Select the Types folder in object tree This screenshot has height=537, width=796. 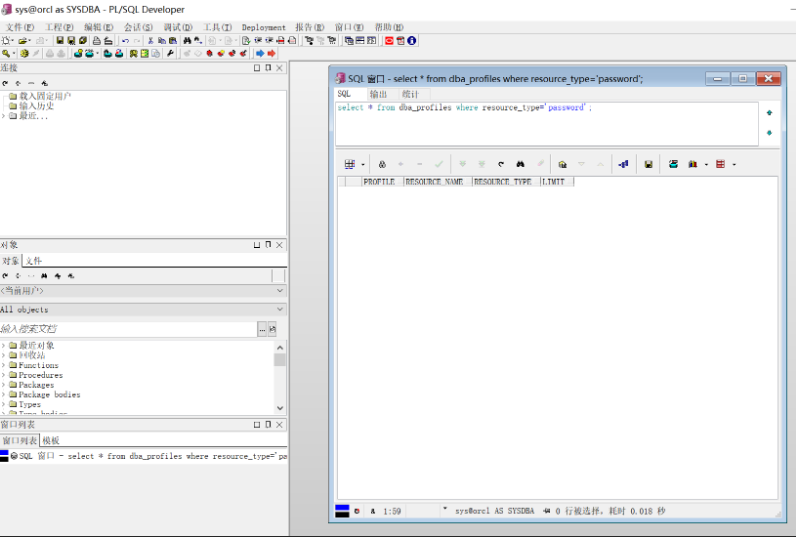click(x=29, y=405)
